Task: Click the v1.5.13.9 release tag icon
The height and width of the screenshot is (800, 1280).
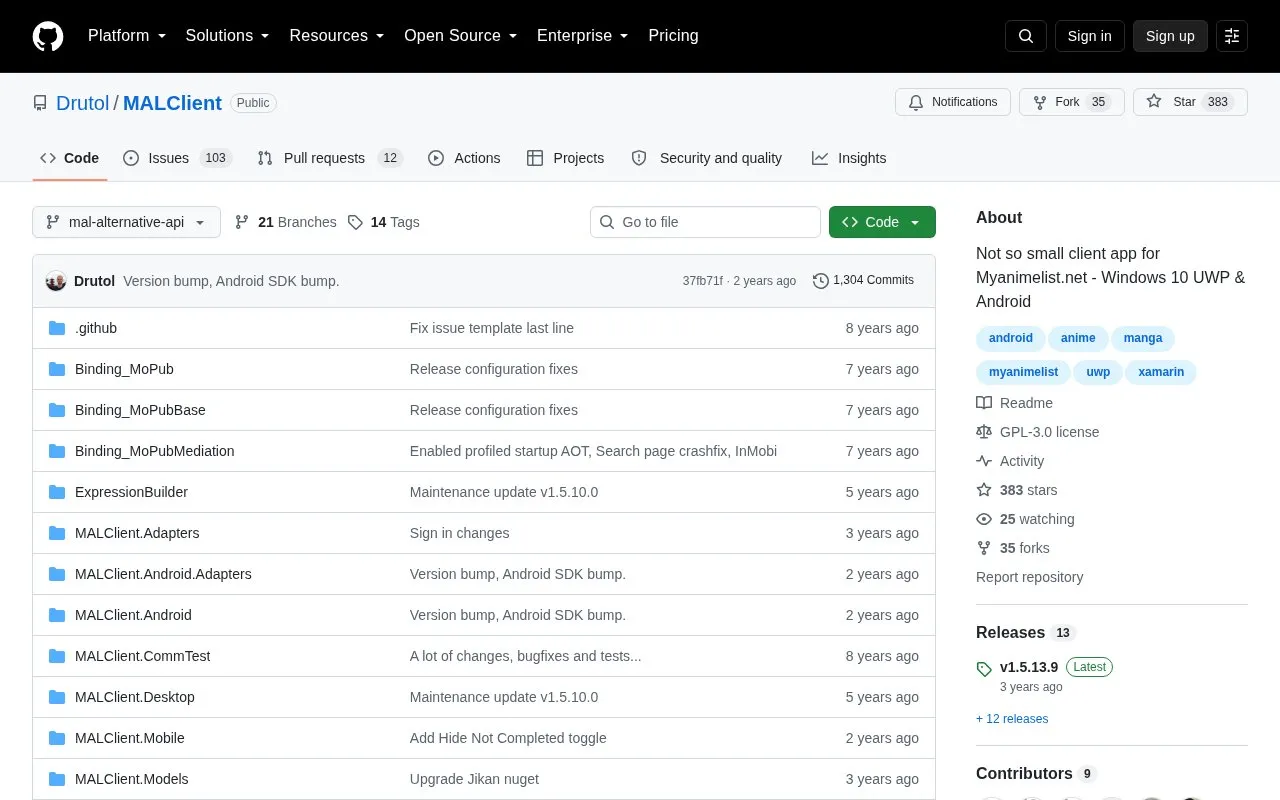Action: coord(984,668)
